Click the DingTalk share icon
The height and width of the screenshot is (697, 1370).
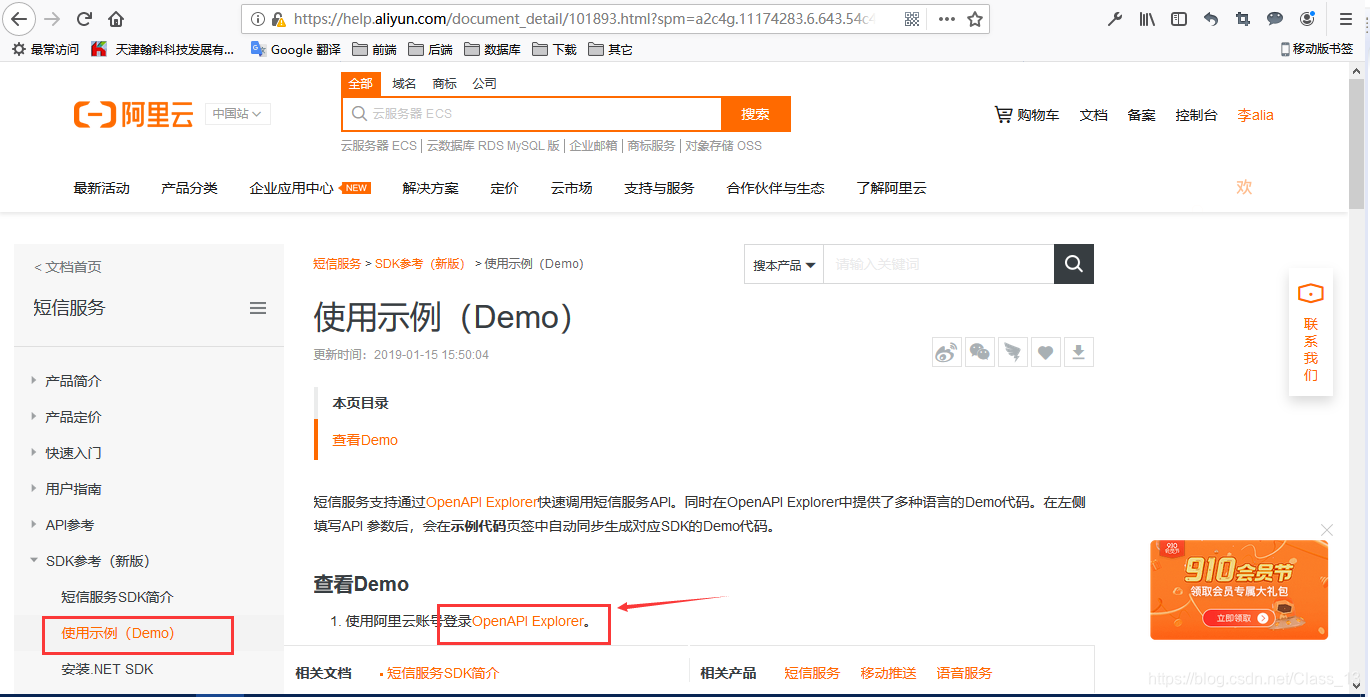(1013, 352)
